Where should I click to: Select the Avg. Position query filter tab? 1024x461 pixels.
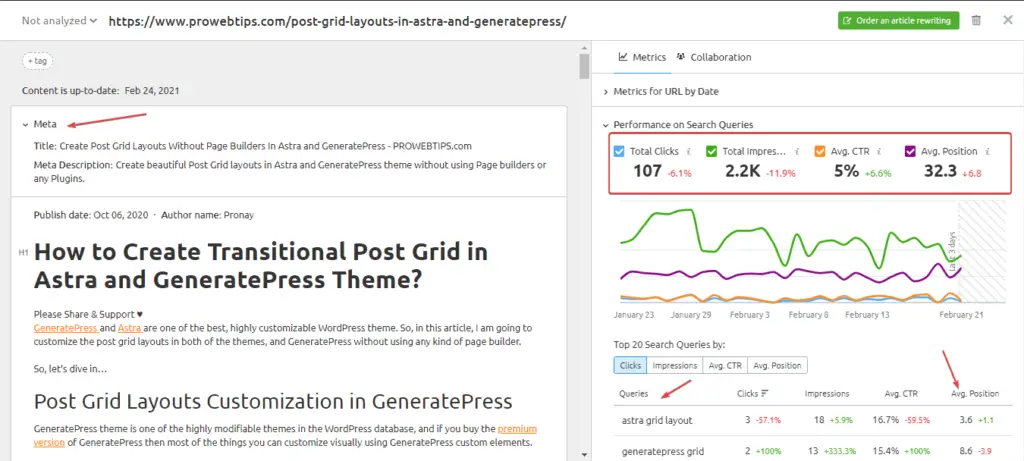[777, 366]
